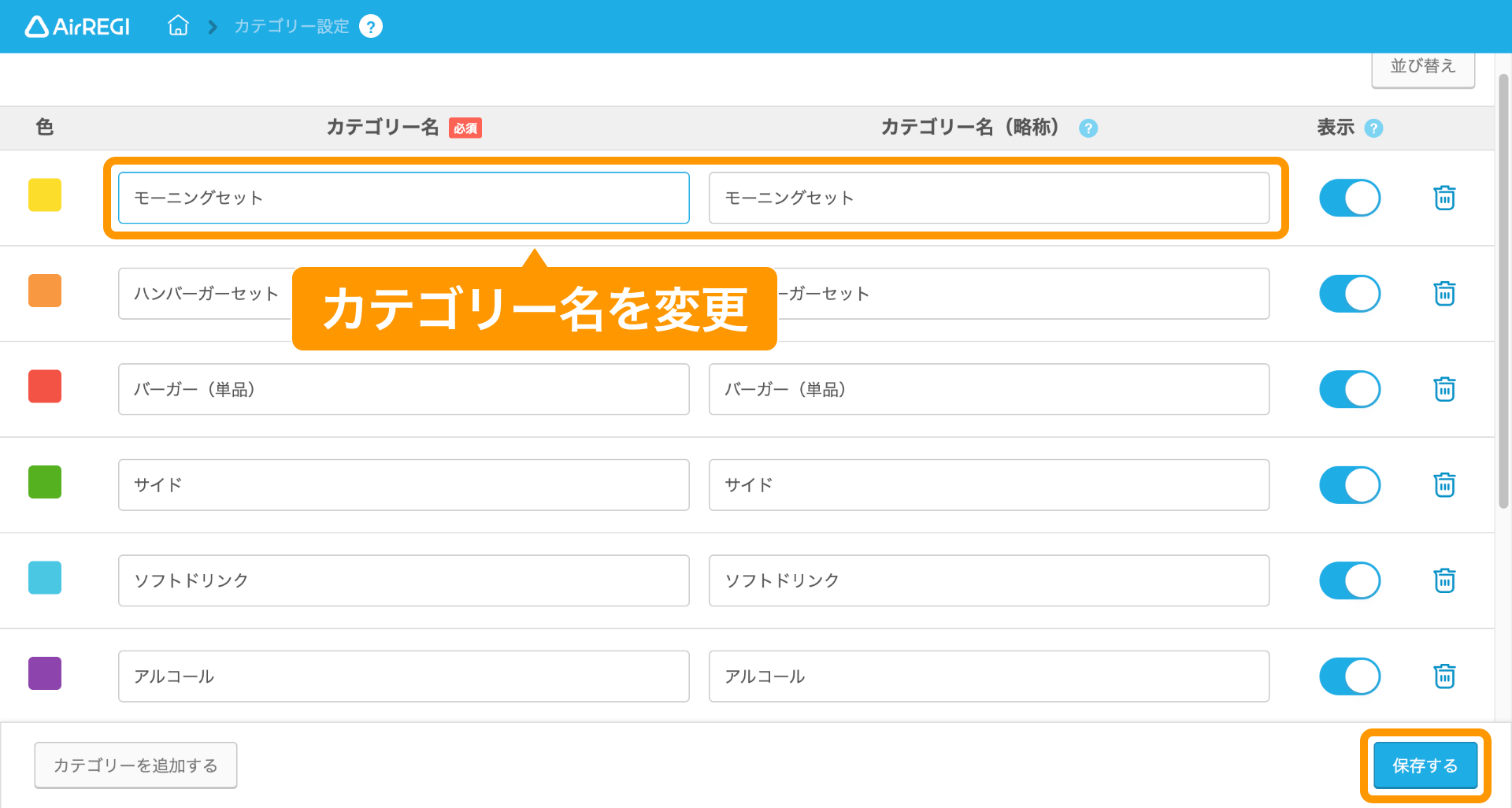The width and height of the screenshot is (1512, 808).
Task: Pick the yellow color of モーニングセット
Action: [x=45, y=195]
